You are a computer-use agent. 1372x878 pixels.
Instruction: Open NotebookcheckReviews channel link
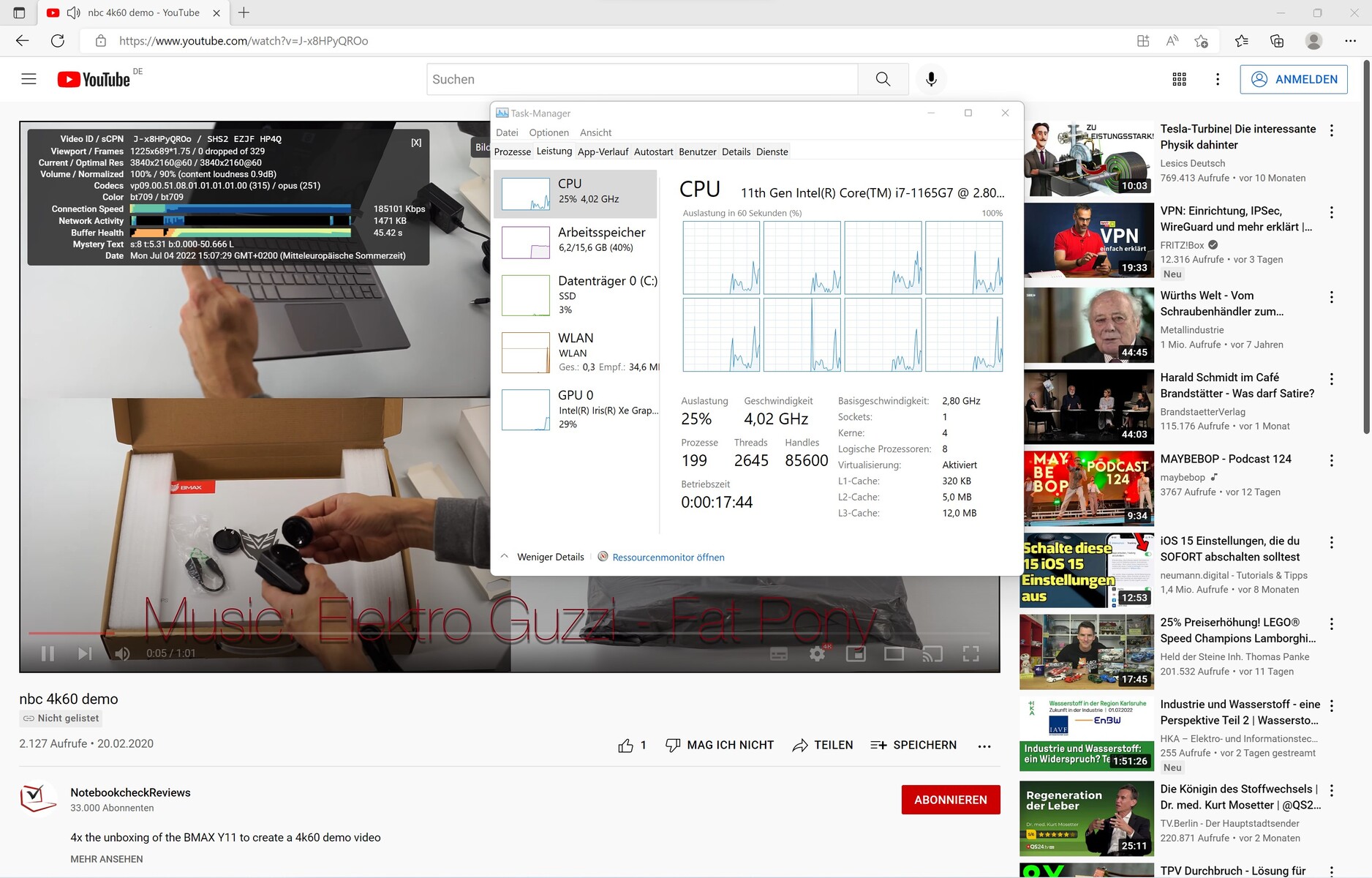130,792
